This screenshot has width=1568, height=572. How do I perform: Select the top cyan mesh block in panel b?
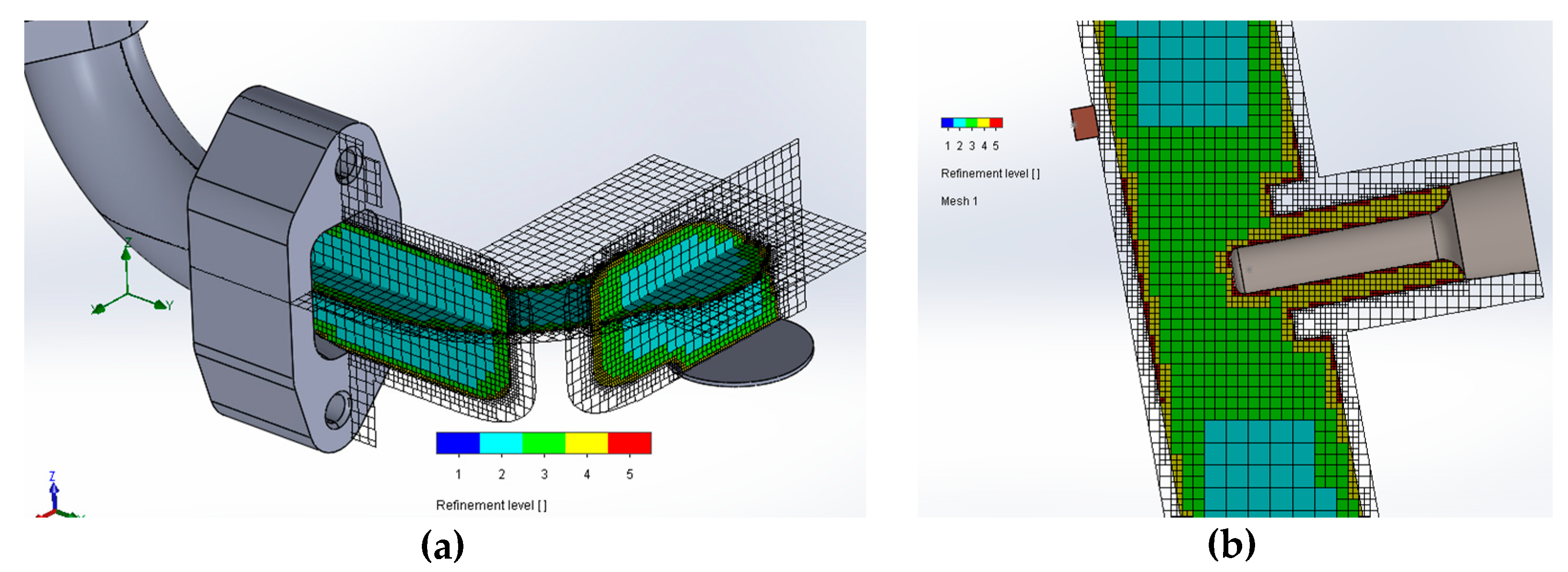(x=1192, y=73)
